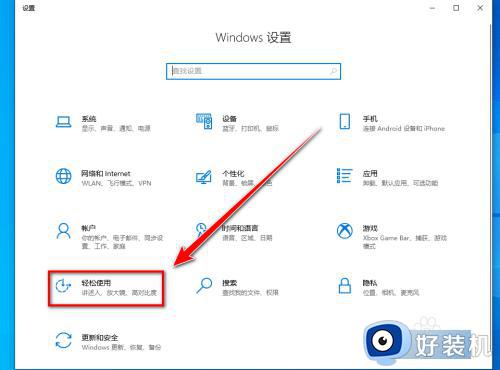Open the 帐户 (Accounts) person icon
This screenshot has width=500, height=370.
(x=63, y=231)
